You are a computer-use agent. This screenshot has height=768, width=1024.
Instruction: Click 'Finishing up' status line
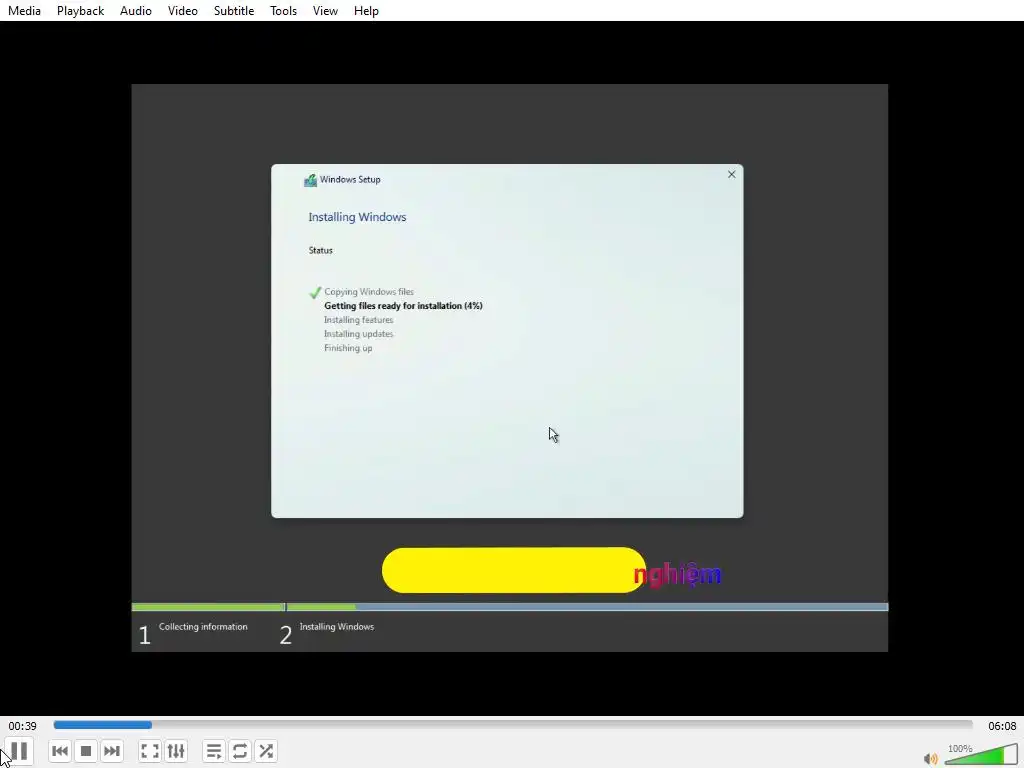tap(348, 348)
